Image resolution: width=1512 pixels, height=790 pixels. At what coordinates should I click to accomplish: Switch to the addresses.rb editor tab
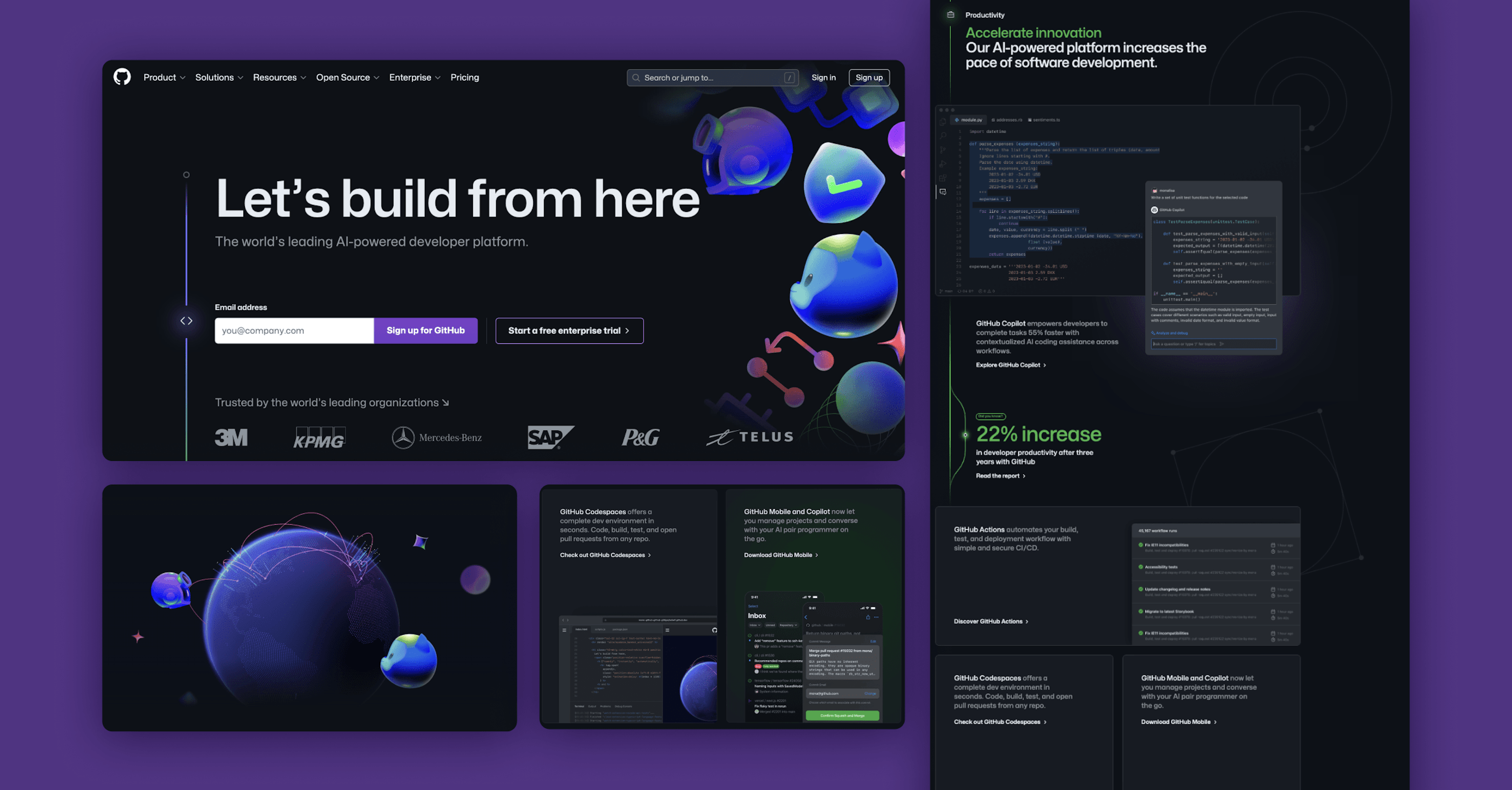tap(1007, 120)
